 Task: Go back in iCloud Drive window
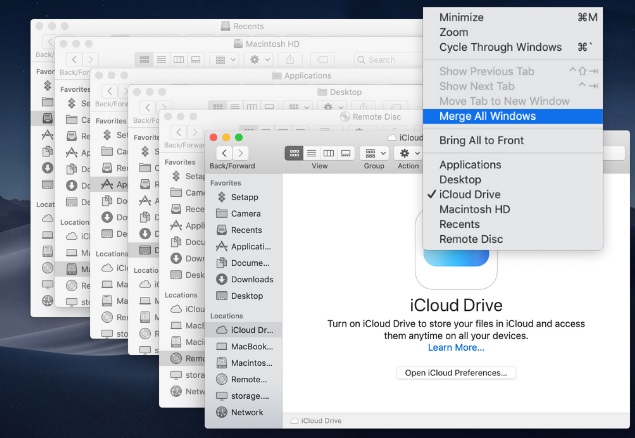[224, 153]
